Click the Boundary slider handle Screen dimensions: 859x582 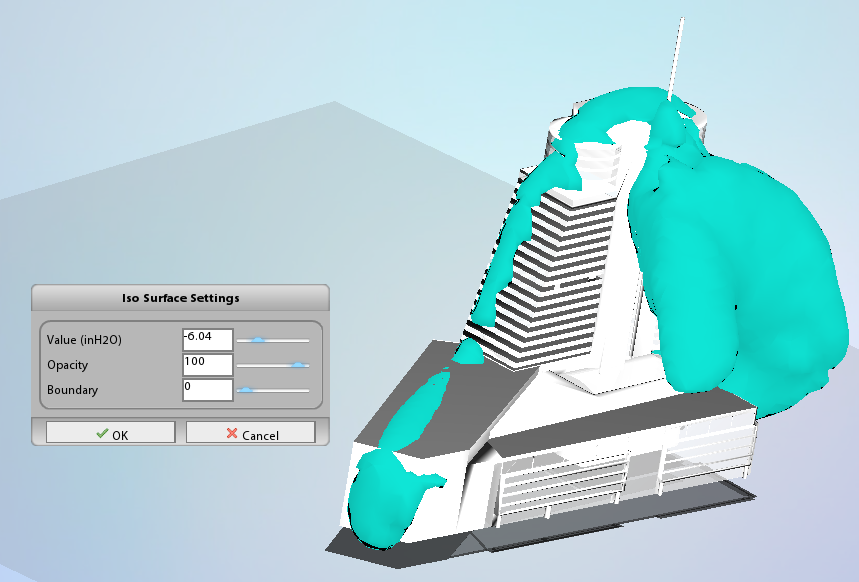(245, 390)
